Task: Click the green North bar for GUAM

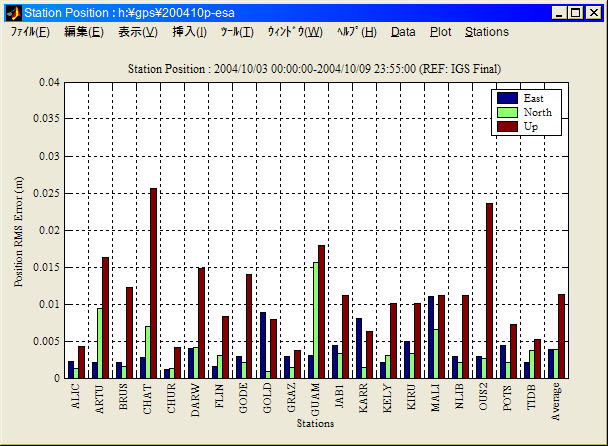Action: point(315,320)
